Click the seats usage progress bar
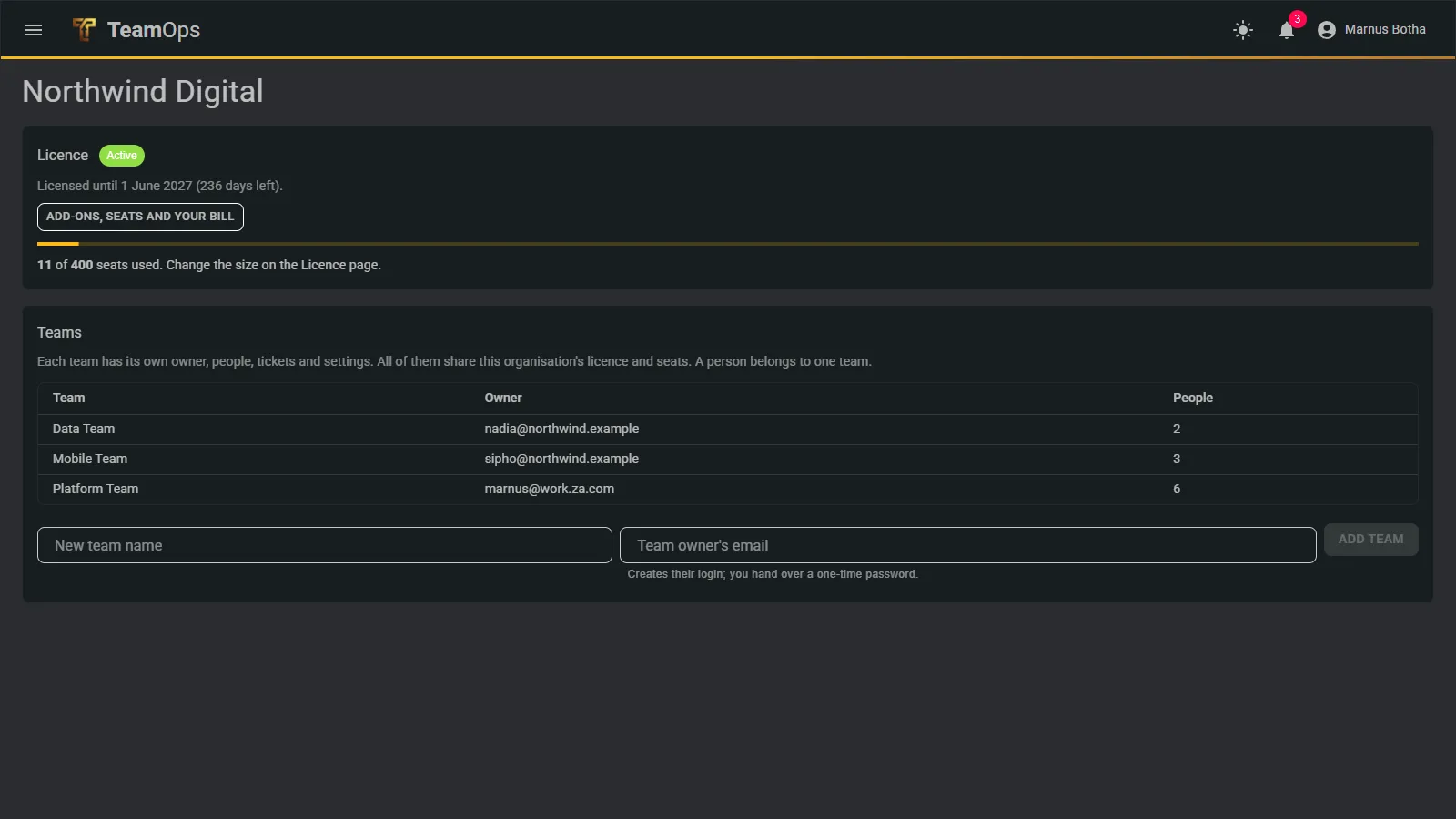This screenshot has width=1456, height=819. (x=728, y=244)
